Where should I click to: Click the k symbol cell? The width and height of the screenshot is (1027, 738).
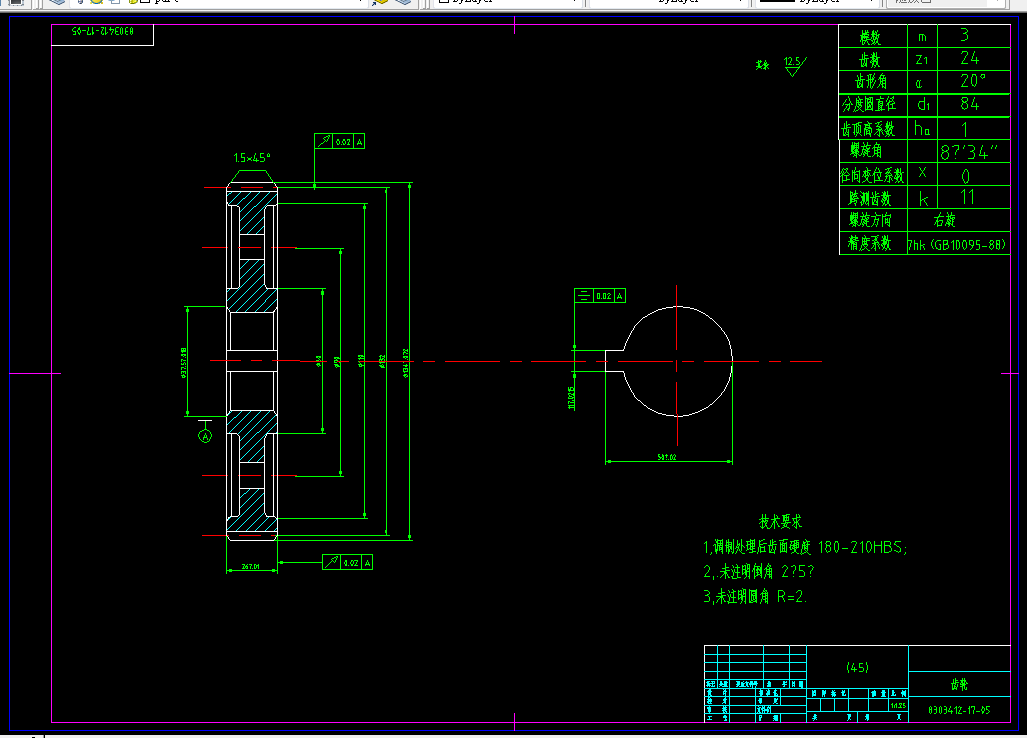[x=922, y=198]
